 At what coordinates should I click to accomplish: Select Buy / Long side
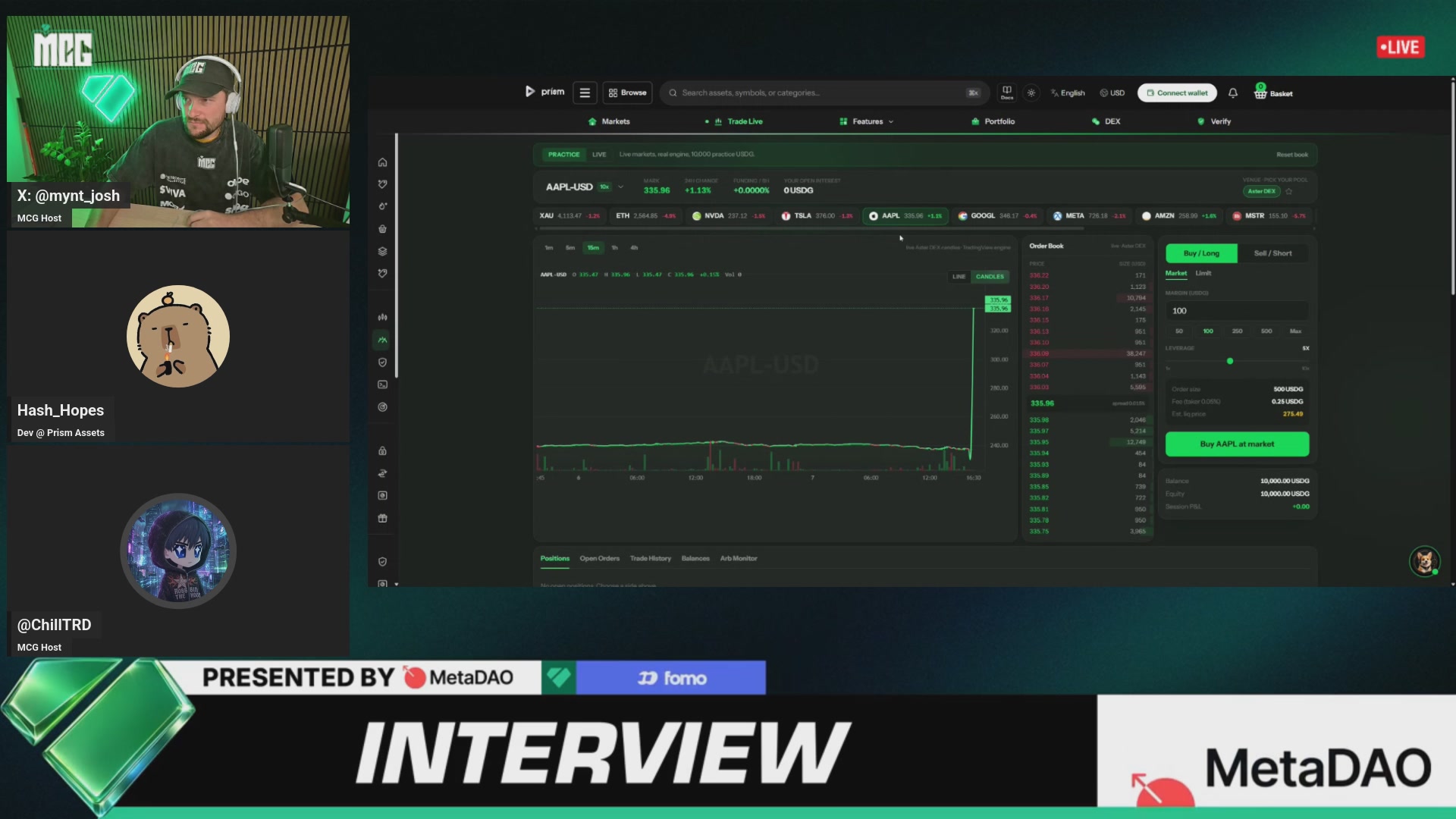(1201, 253)
